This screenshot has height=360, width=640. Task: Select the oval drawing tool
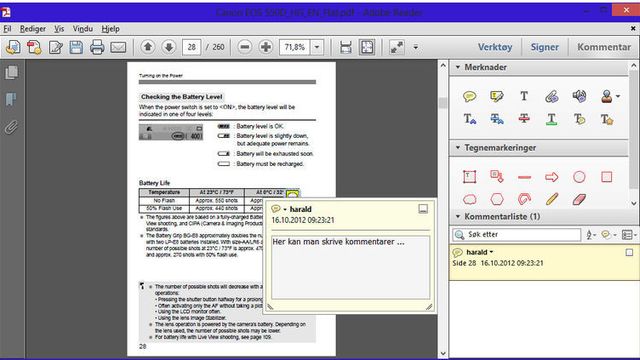[579, 177]
